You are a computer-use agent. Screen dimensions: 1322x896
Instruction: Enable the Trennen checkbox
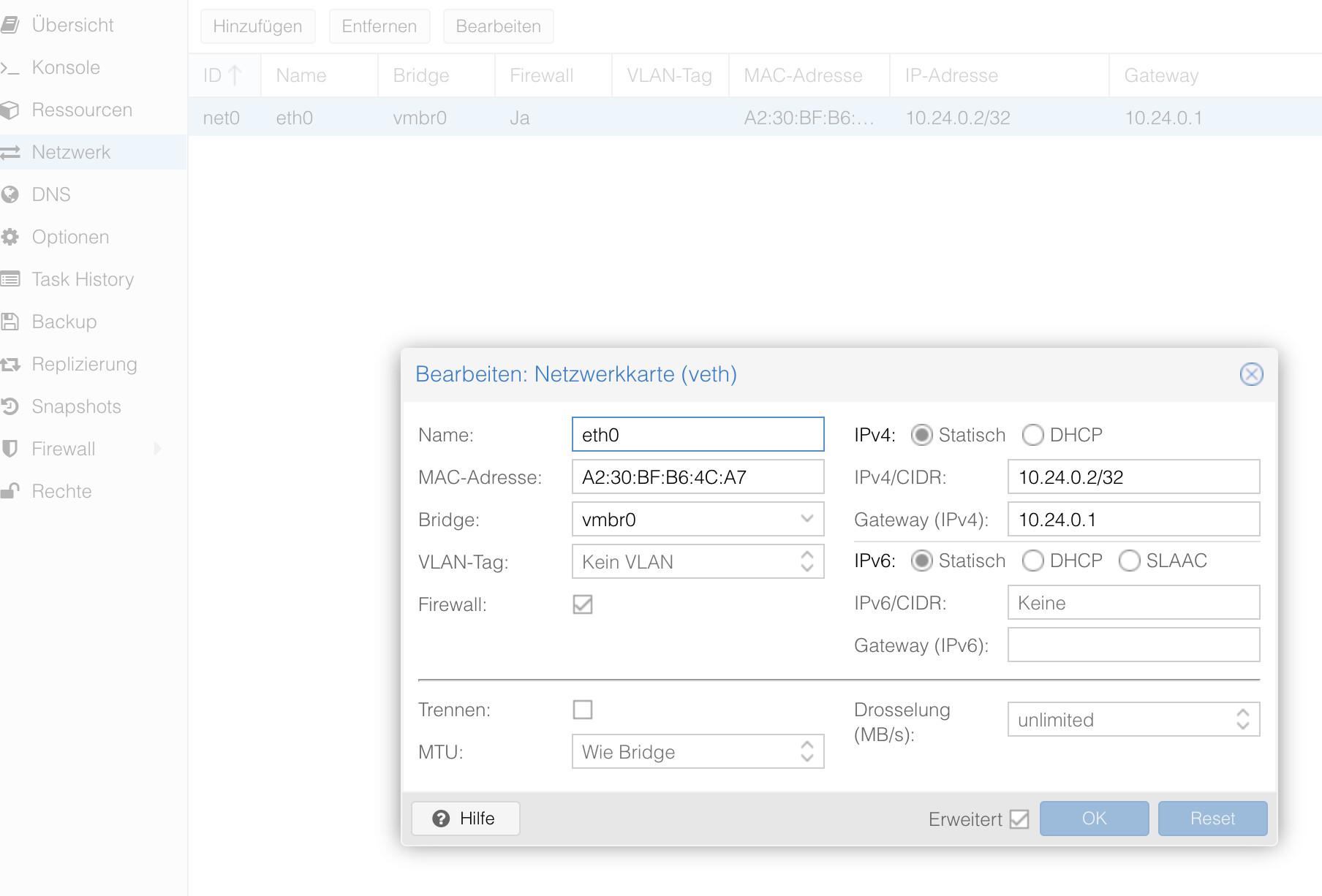[581, 709]
